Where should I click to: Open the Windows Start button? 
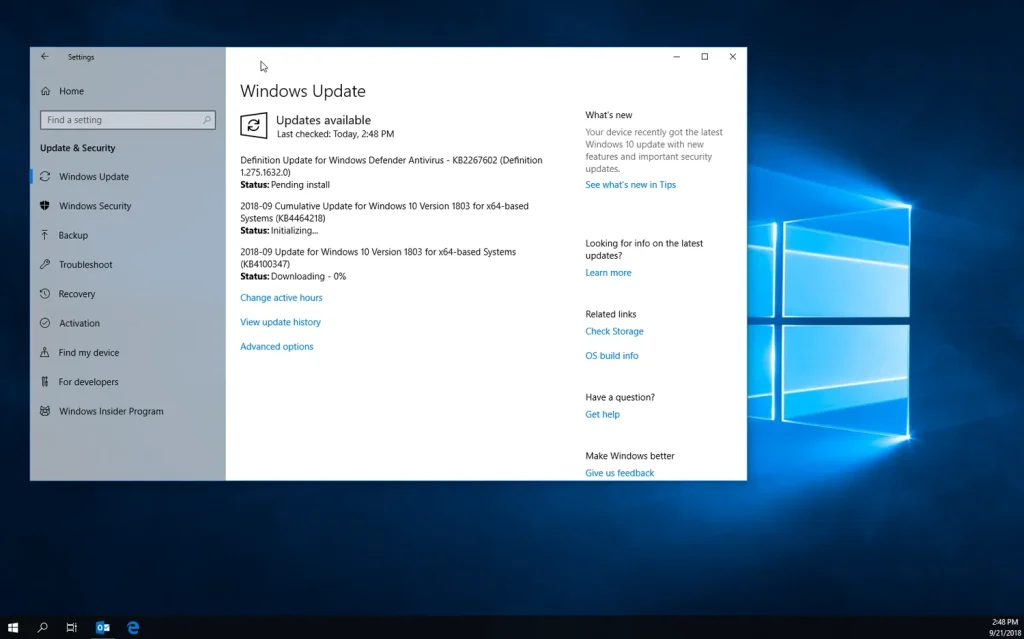[13, 628]
